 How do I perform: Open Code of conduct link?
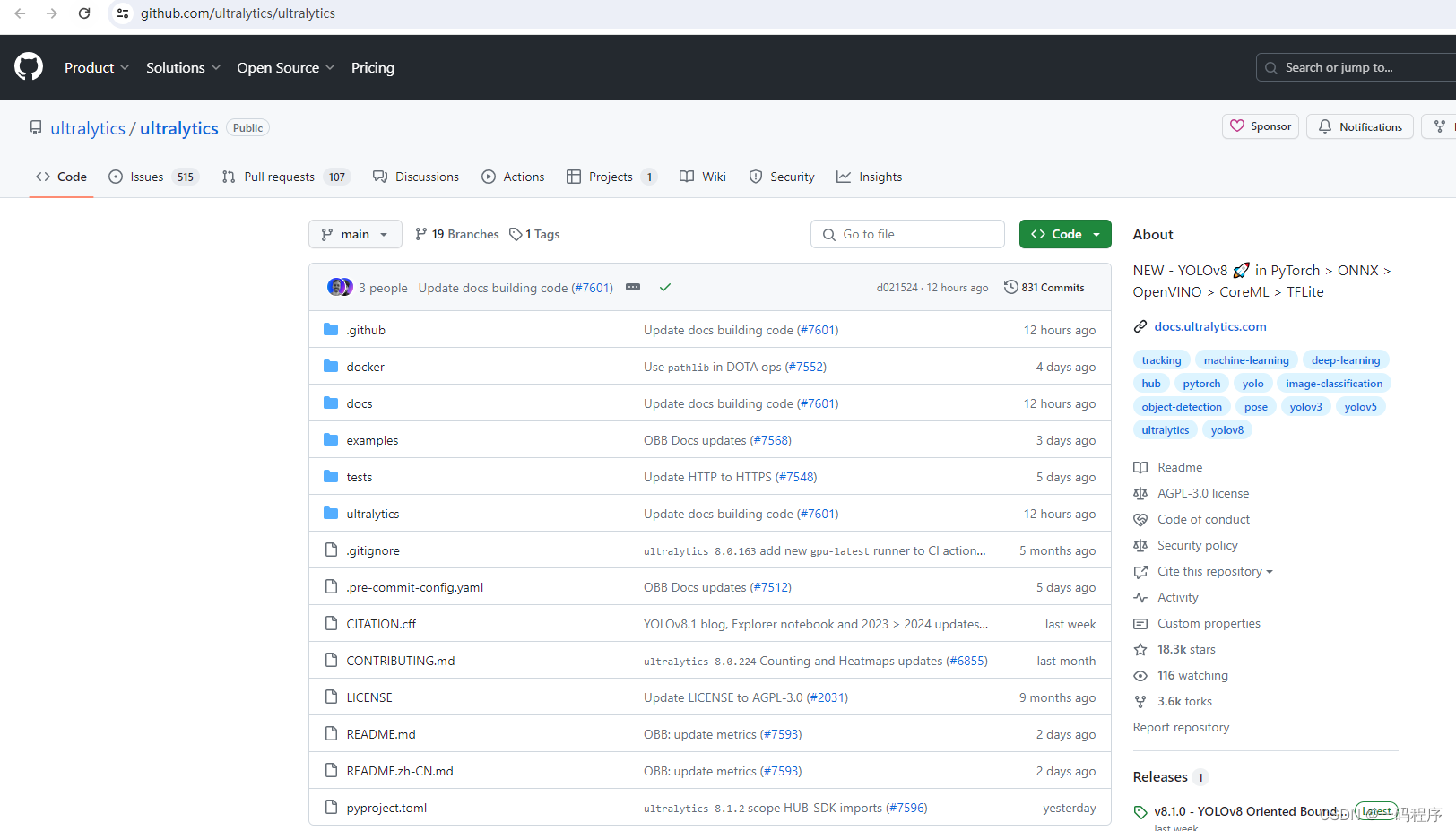point(1203,519)
